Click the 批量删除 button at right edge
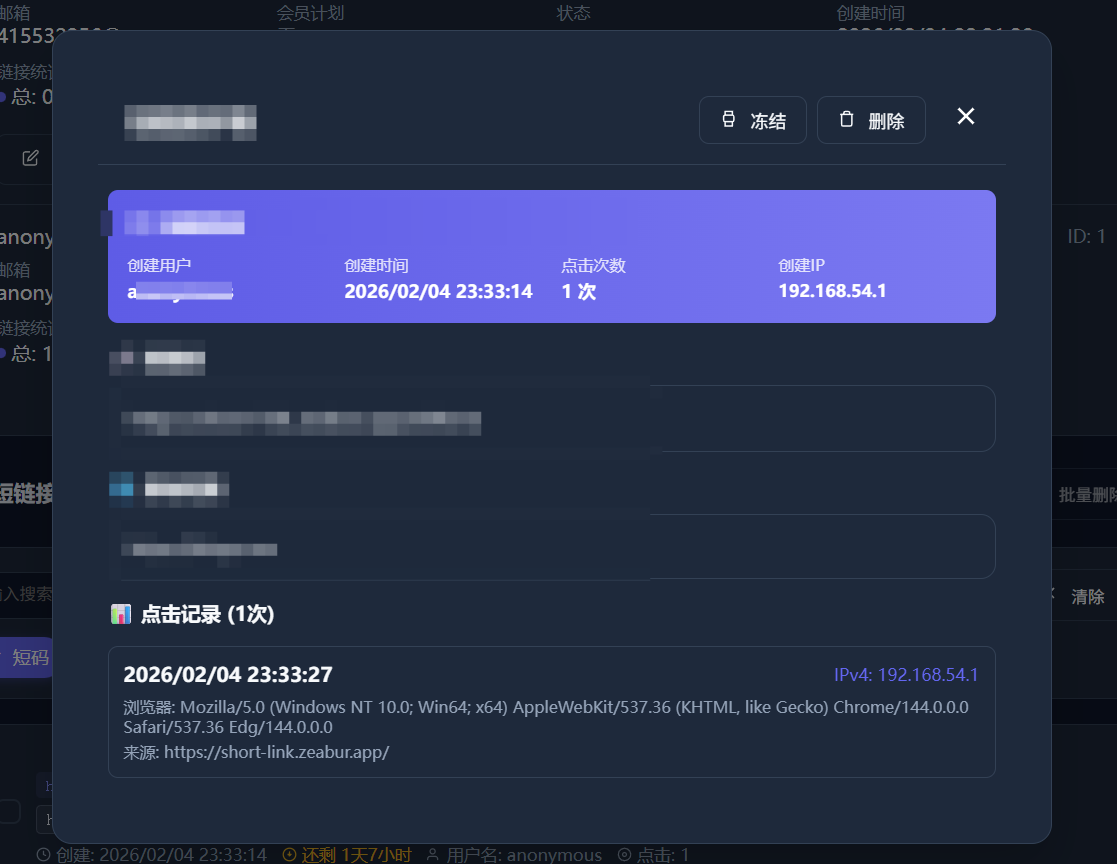 click(x=1088, y=495)
